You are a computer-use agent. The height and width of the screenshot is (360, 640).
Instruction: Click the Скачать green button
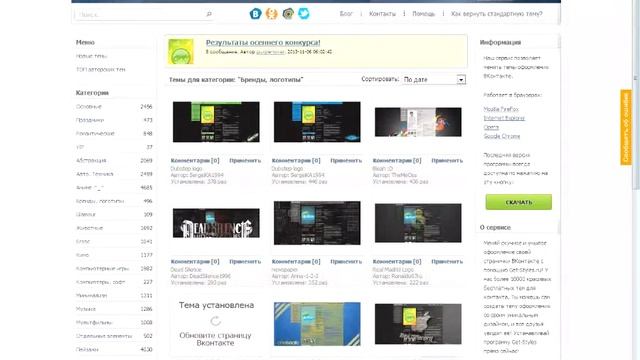[x=518, y=202]
